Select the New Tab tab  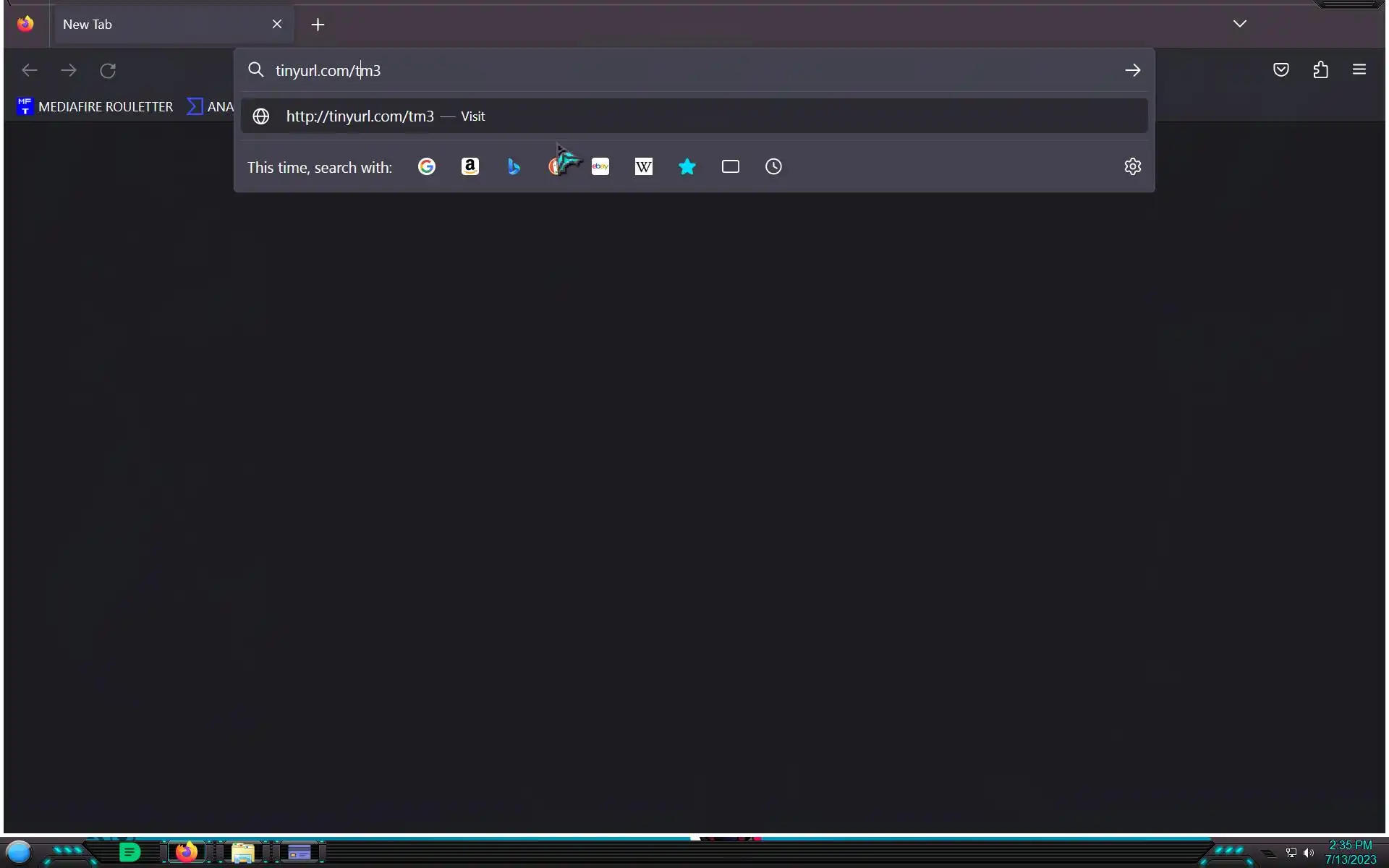click(159, 25)
